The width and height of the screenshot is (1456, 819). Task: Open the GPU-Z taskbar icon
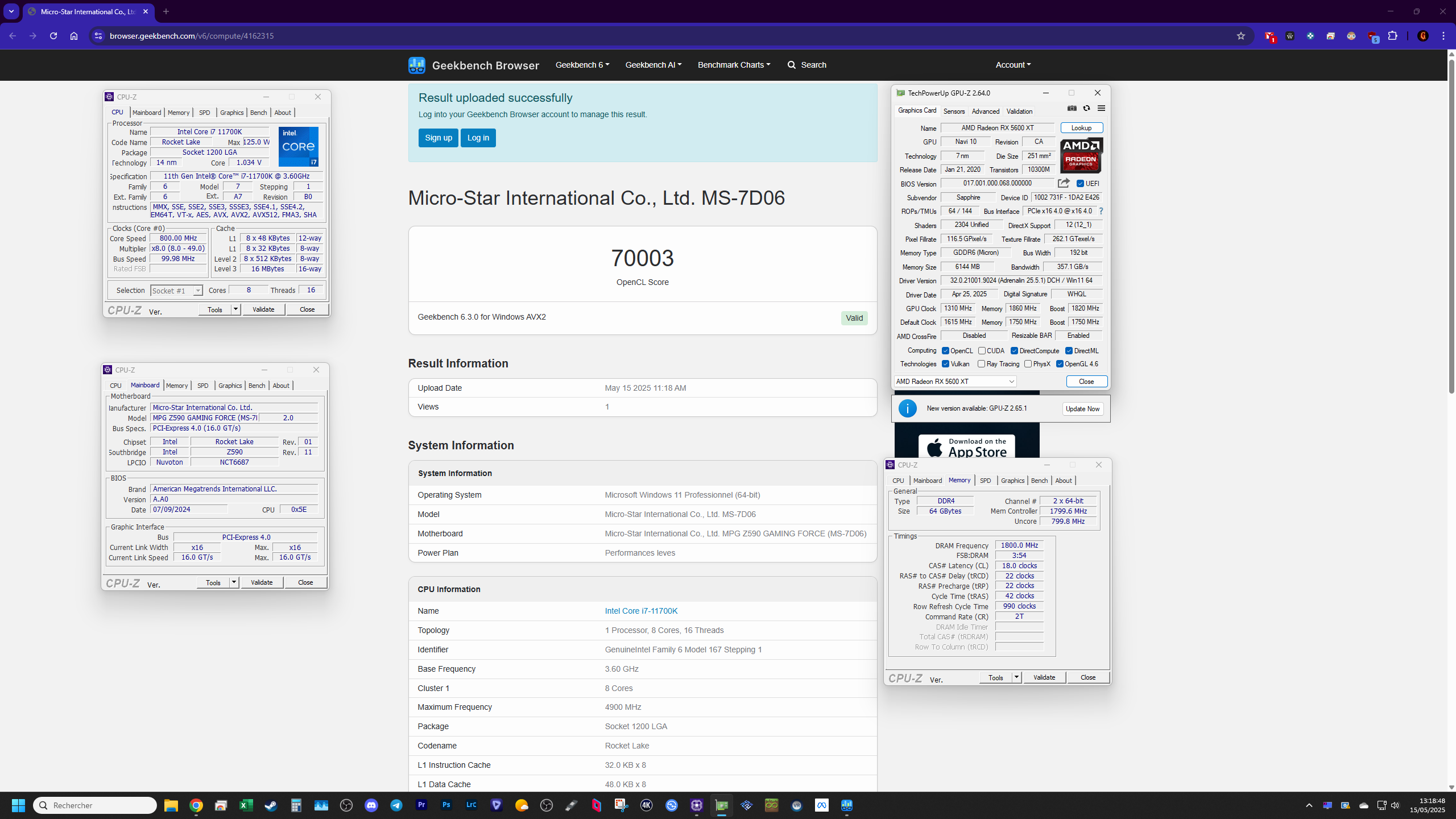click(722, 805)
